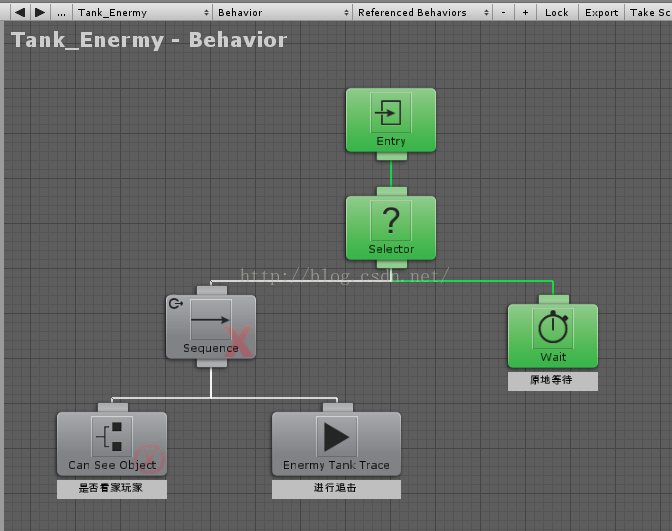The width and height of the screenshot is (672, 531).
Task: Click the 进行追击 comment box
Action: pyautogui.click(x=336, y=489)
